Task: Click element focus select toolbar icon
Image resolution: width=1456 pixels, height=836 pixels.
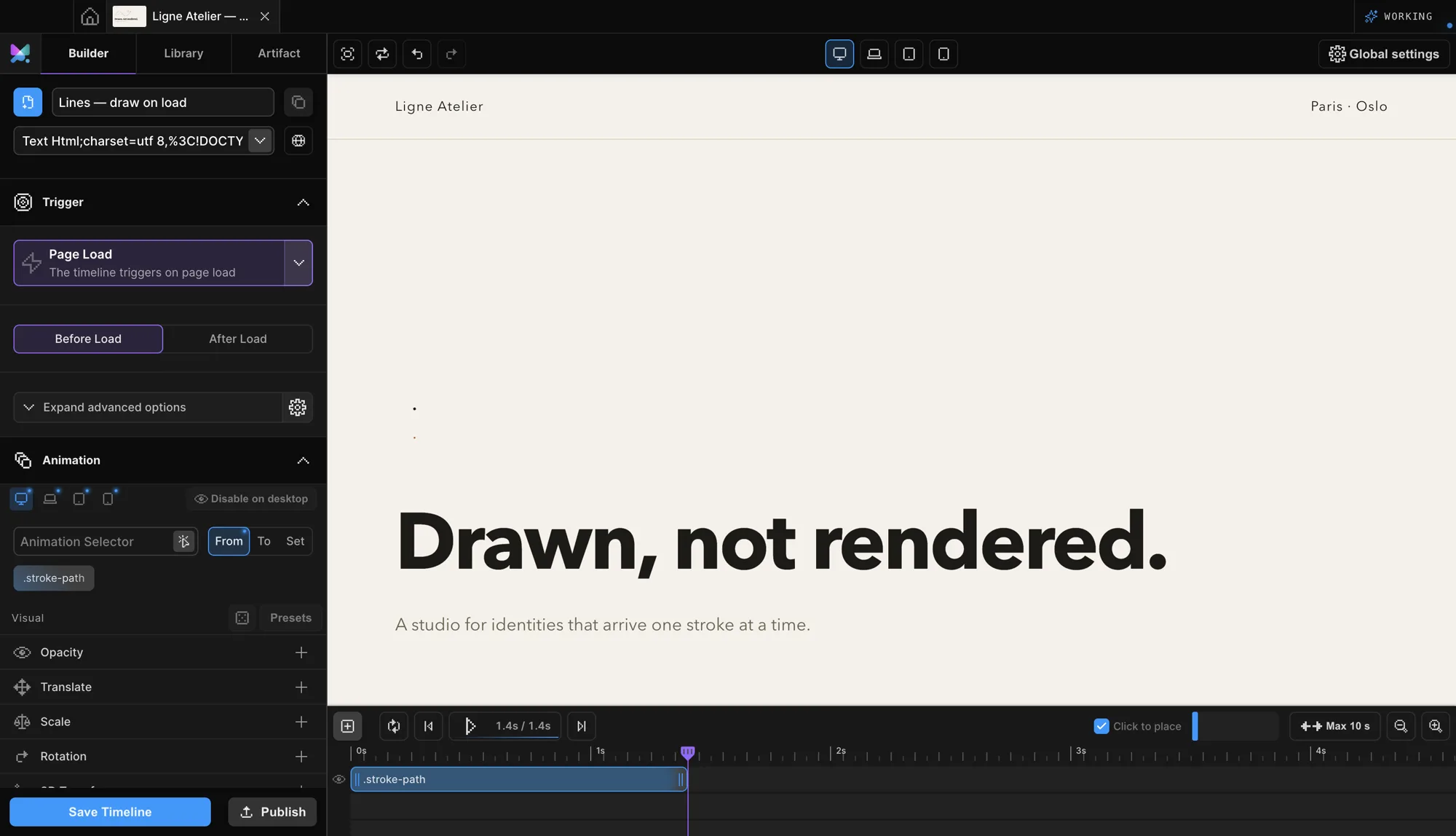Action: (x=348, y=54)
